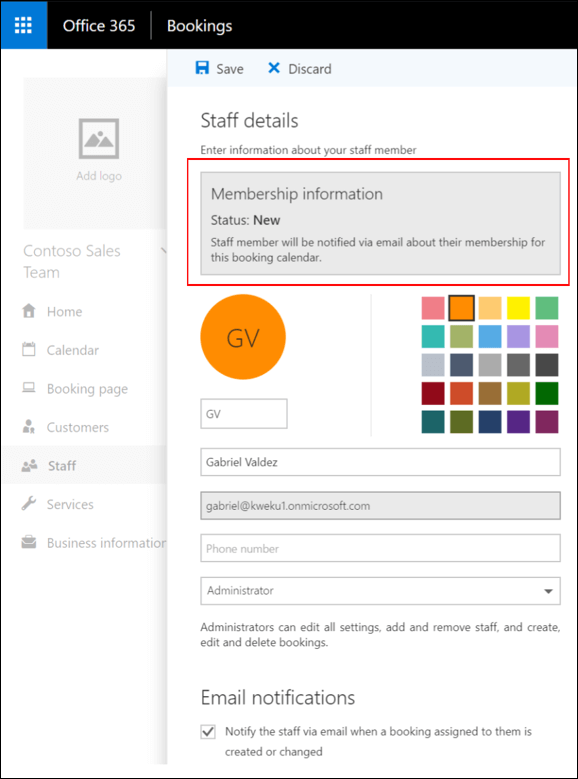Image resolution: width=578 pixels, height=779 pixels.
Task: Pick the sky blue color swatch
Action: (x=490, y=336)
